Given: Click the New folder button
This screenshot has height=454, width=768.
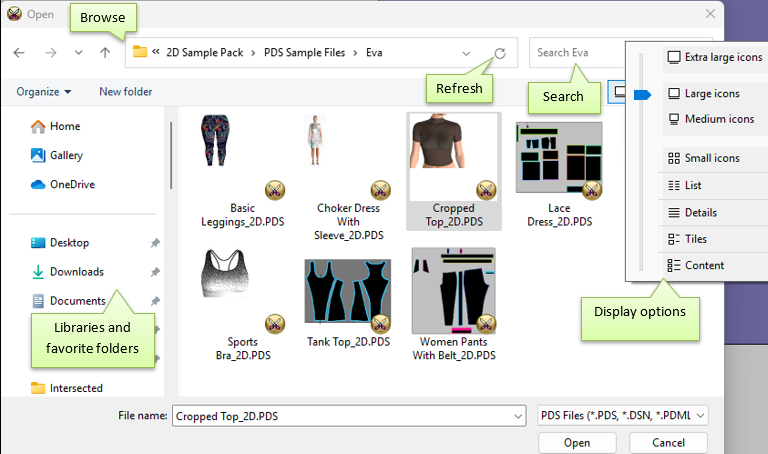Looking at the screenshot, I should click(126, 92).
